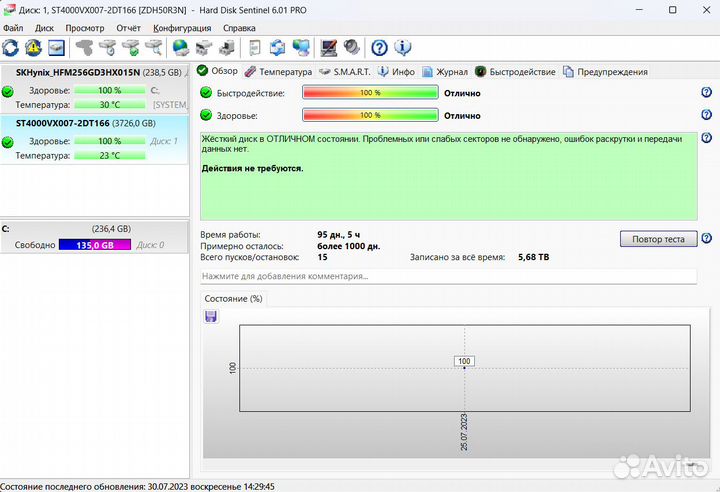This screenshot has height=492, width=720.
Task: Click the refresh arrows toolbar icon
Action: [x=11, y=48]
